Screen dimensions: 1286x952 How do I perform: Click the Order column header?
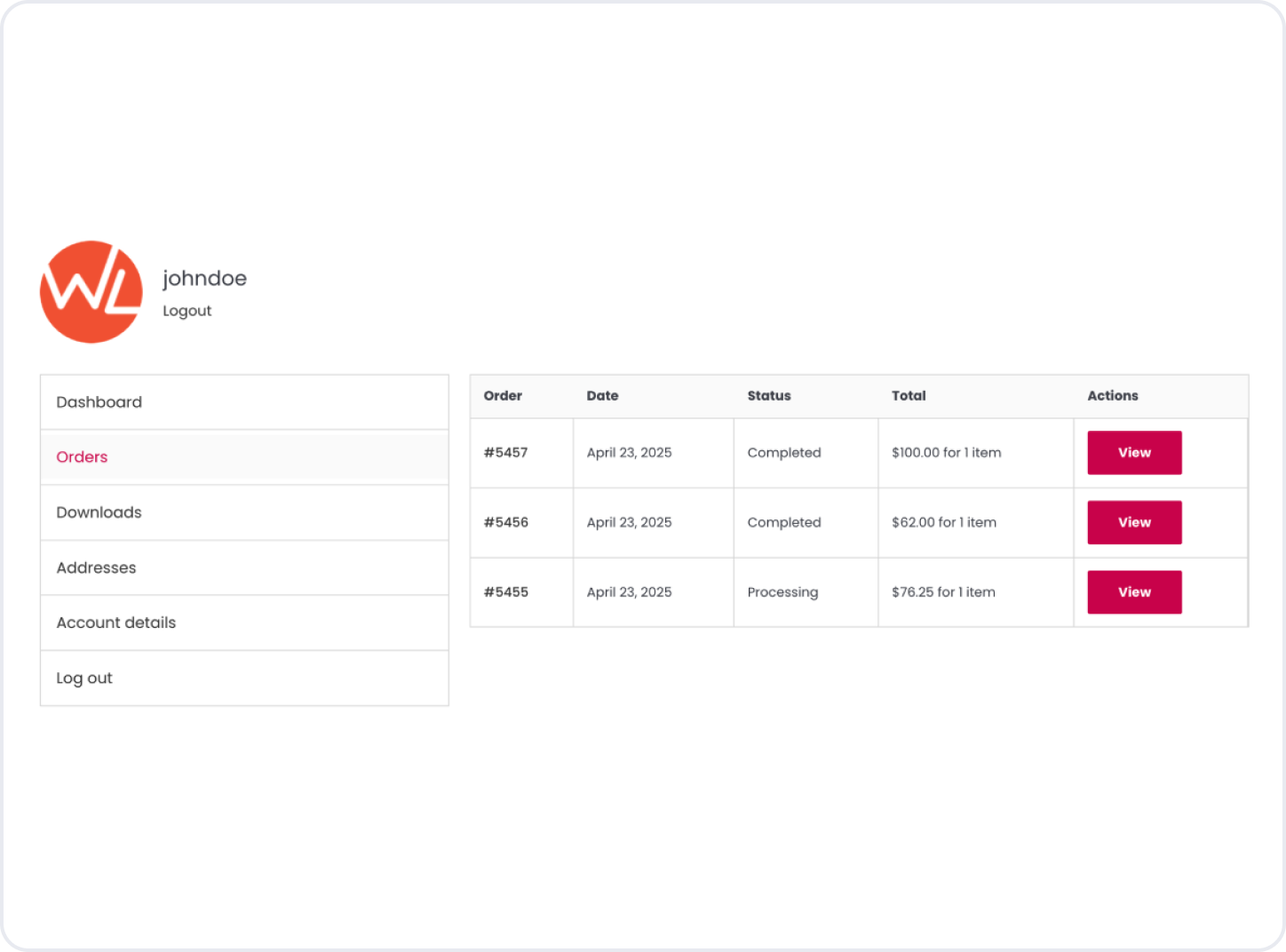coord(503,396)
